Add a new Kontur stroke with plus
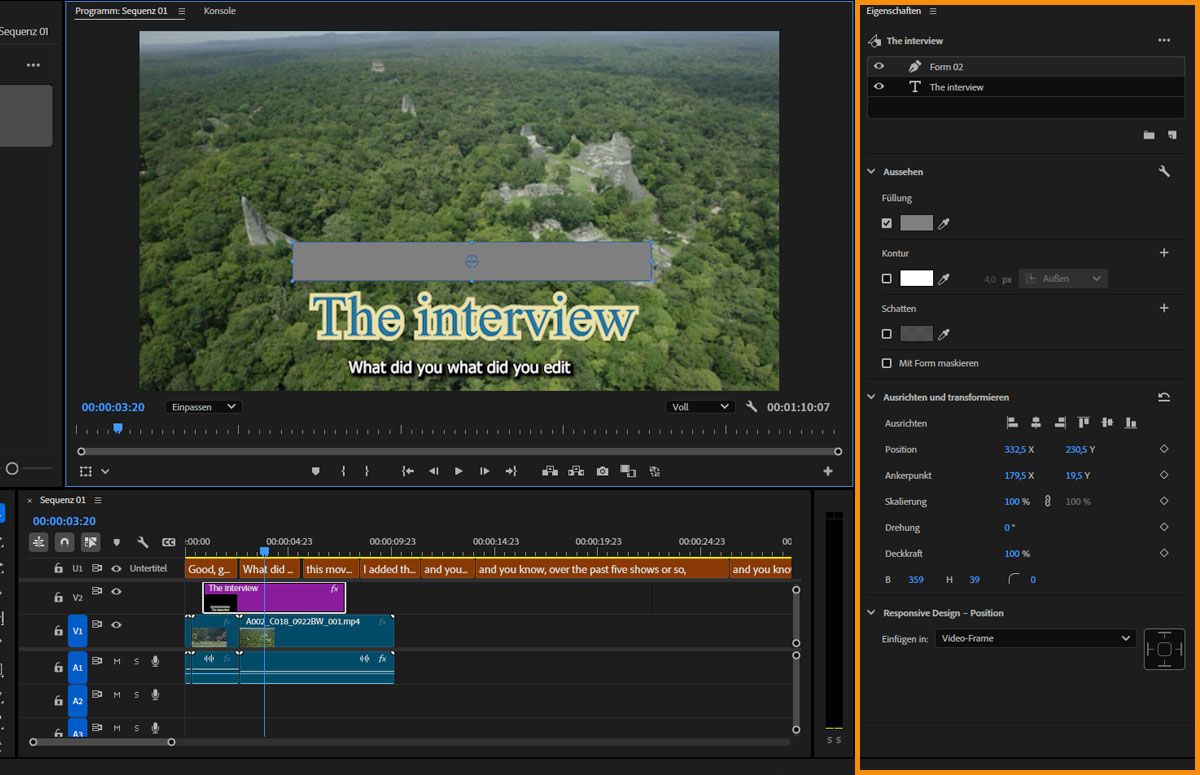This screenshot has width=1200, height=775. pyautogui.click(x=1164, y=253)
